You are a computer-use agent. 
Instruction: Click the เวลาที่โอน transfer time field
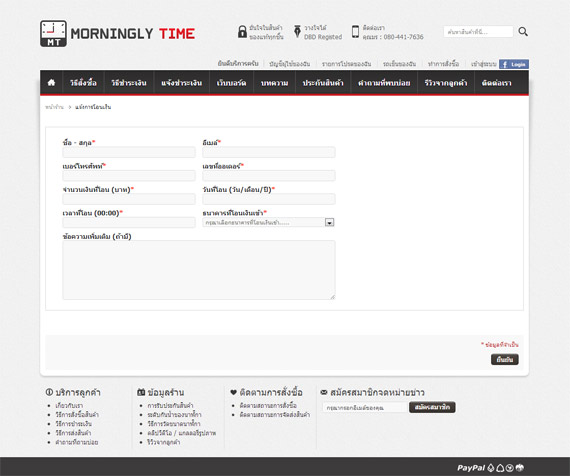click(x=129, y=222)
